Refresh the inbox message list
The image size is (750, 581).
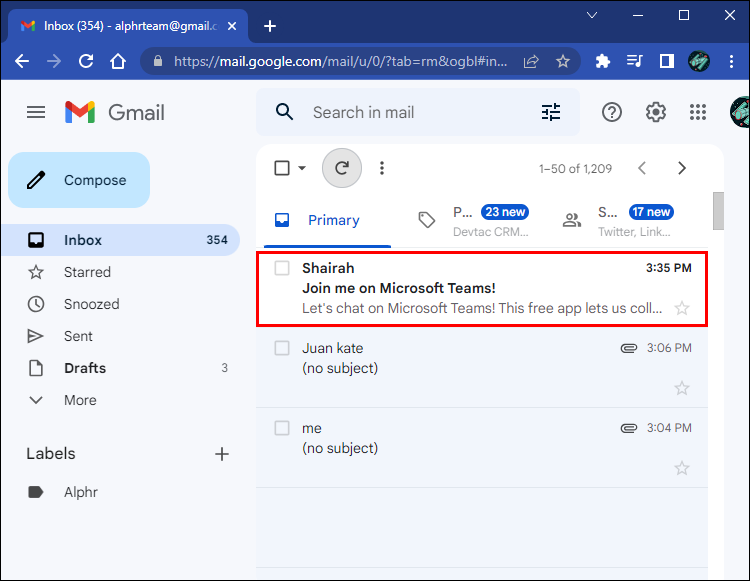(342, 168)
